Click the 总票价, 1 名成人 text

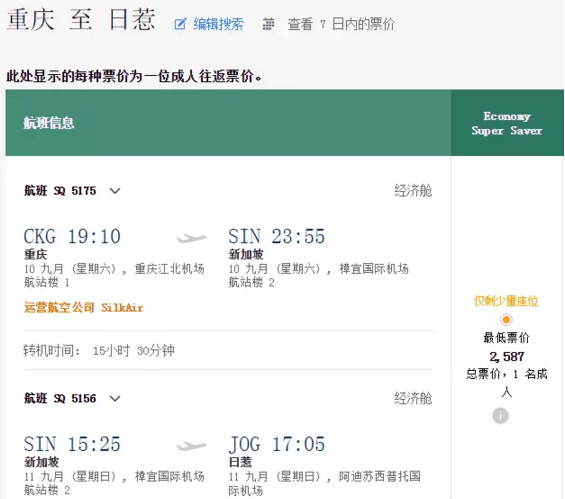click(507, 383)
